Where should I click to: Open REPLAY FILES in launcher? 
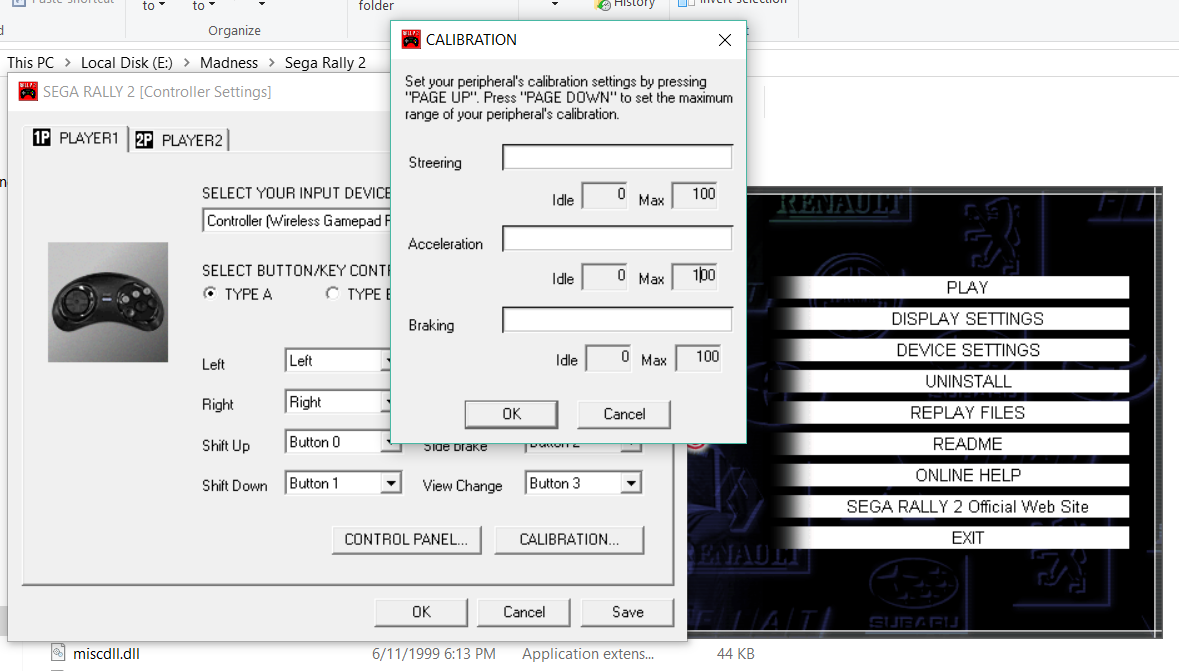967,412
